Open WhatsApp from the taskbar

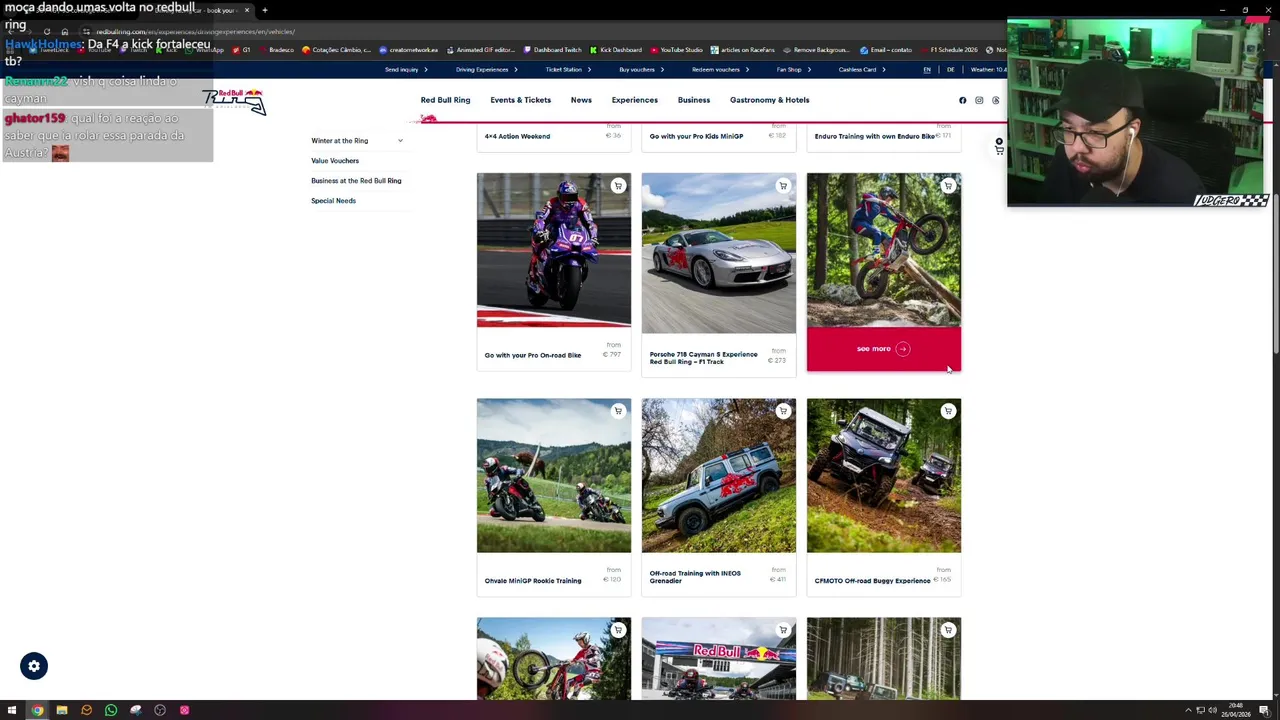pos(111,710)
